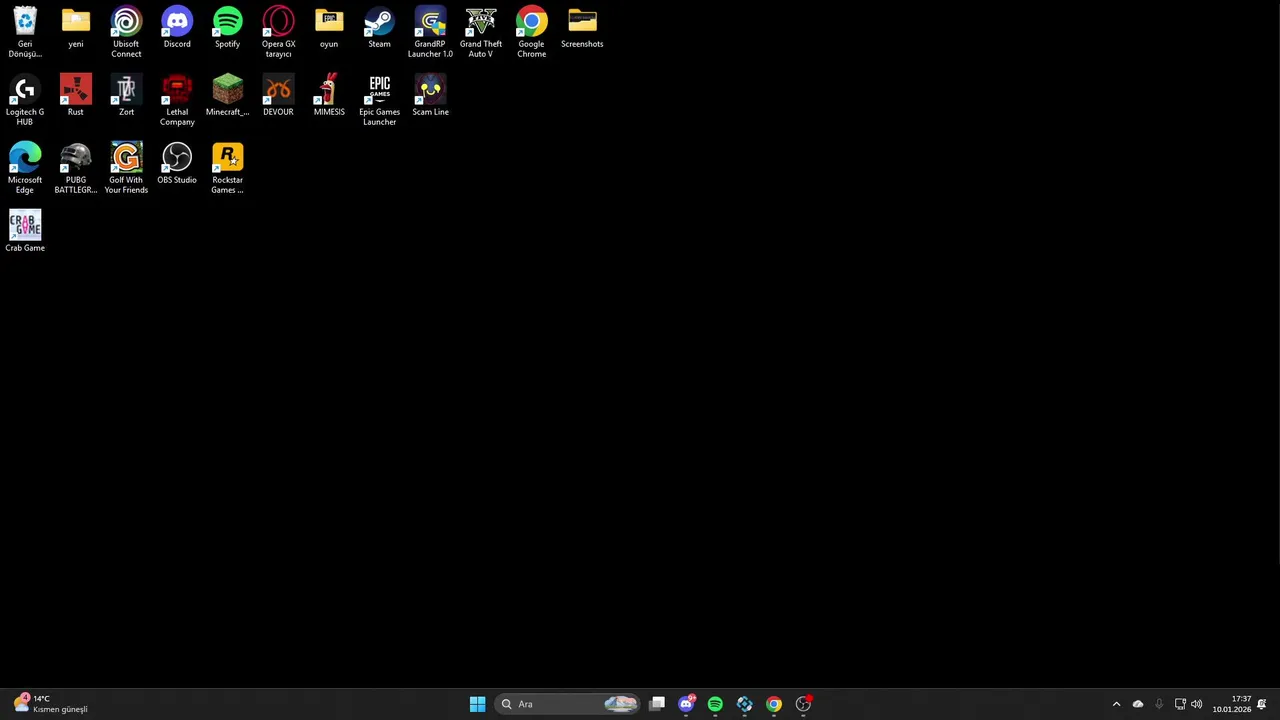The height and width of the screenshot is (720, 1280).
Task: Open Spotify from the taskbar
Action: (x=715, y=704)
